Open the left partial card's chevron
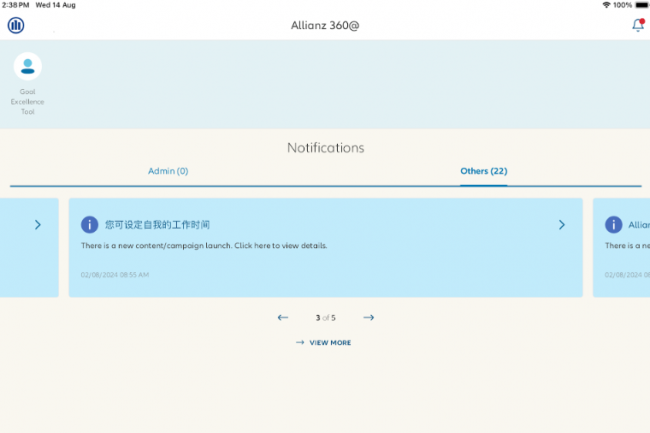Screen dimensions: 650x433 (37, 225)
